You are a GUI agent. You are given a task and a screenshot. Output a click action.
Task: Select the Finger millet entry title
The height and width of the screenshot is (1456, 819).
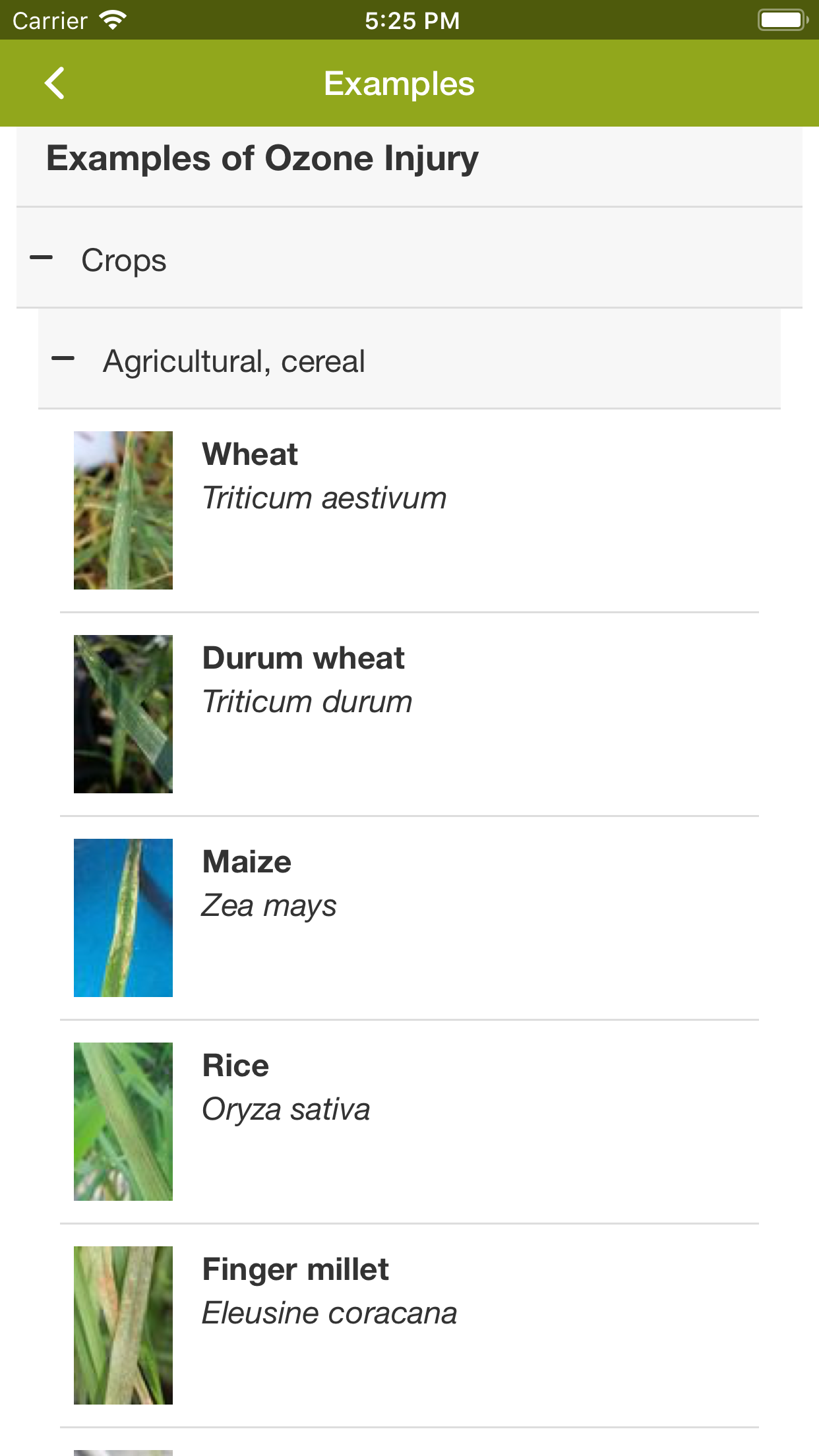[x=295, y=1269]
